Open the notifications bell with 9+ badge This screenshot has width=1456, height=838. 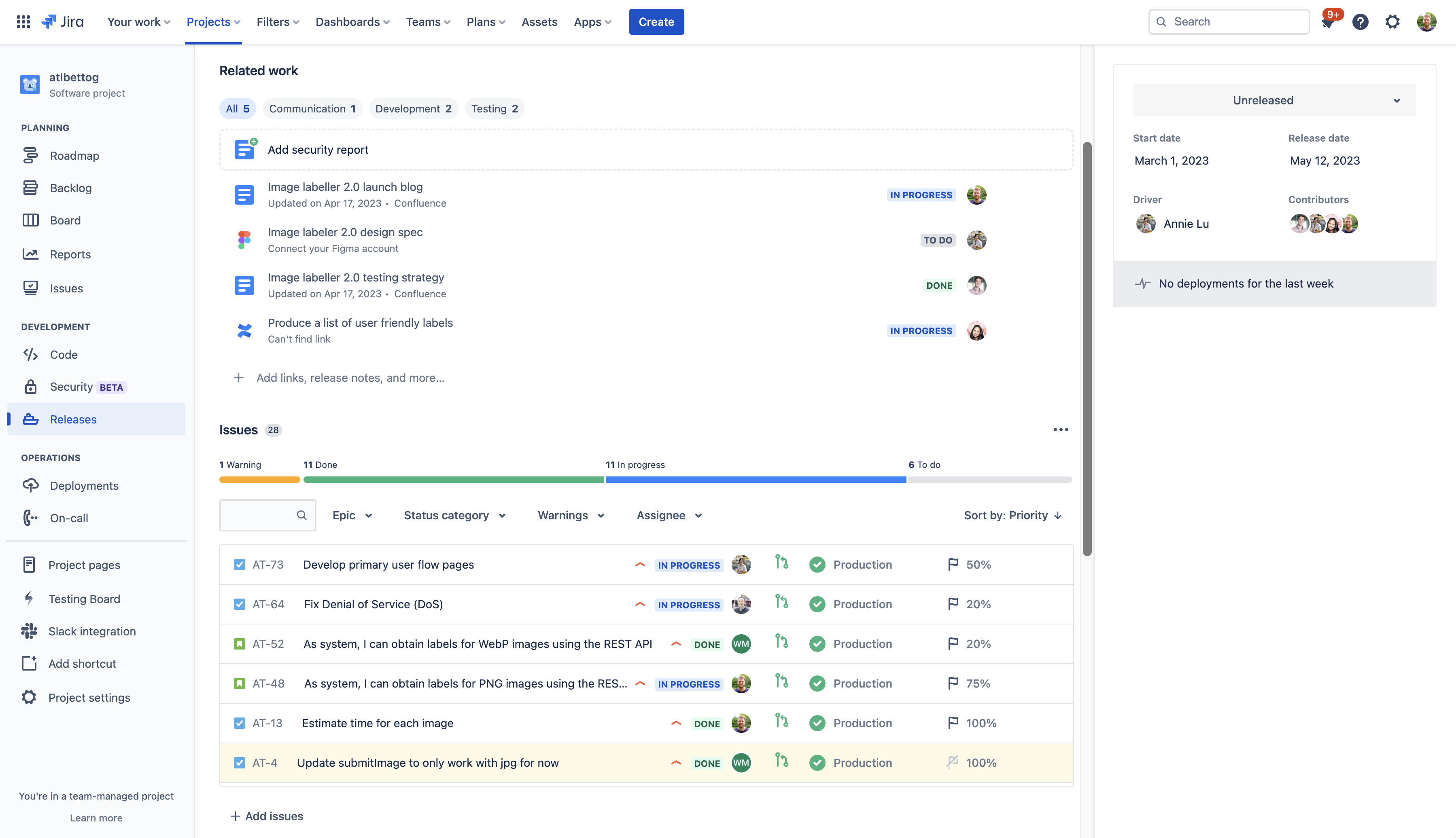[x=1328, y=23]
